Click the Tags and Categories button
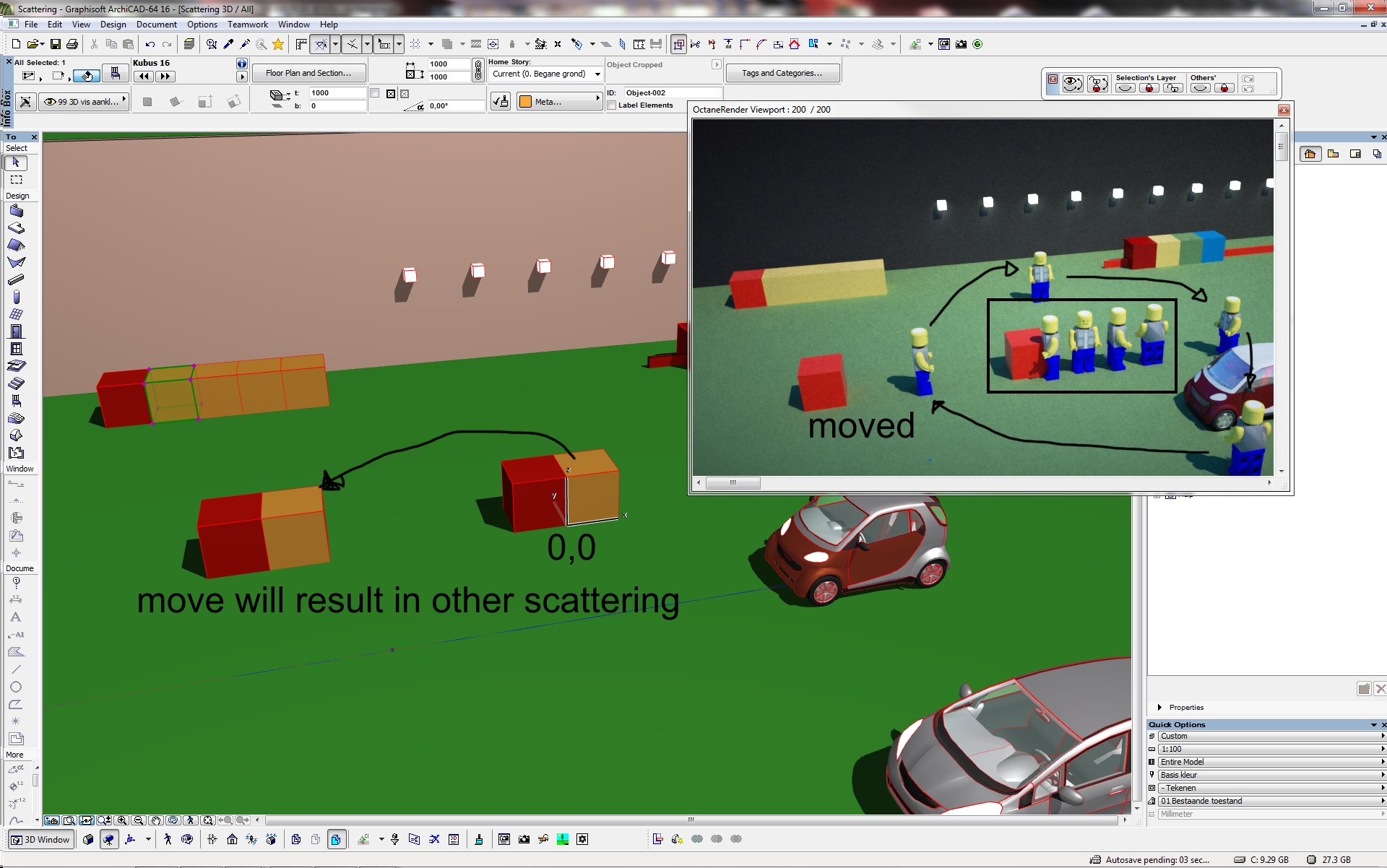1387x868 pixels. coord(782,73)
